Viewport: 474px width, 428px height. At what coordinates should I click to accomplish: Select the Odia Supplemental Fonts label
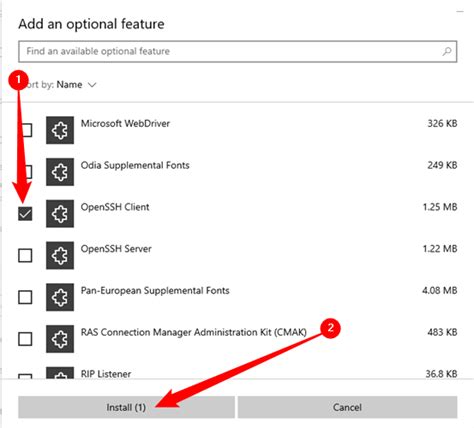[135, 165]
